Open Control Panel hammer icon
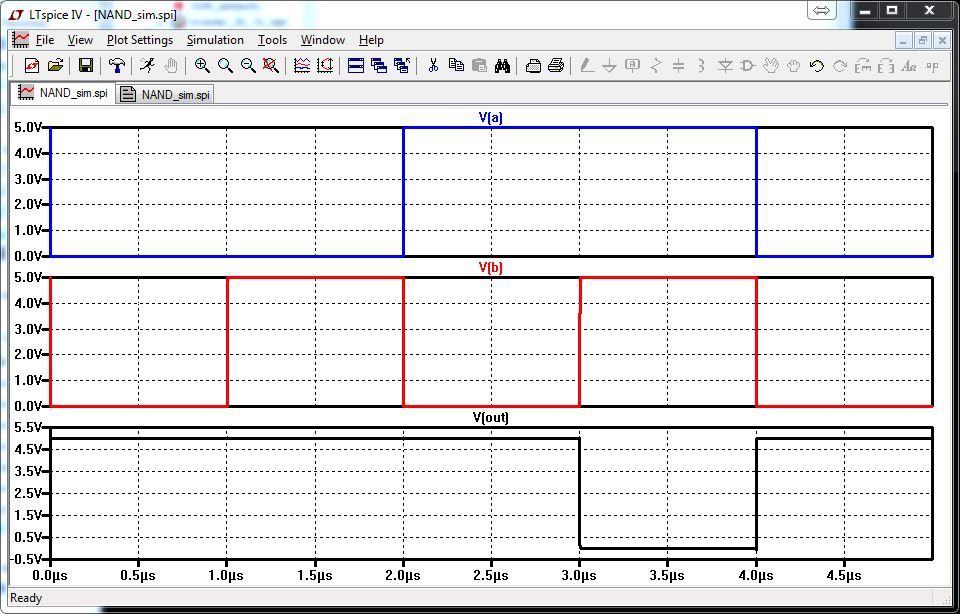Image resolution: width=960 pixels, height=614 pixels. (116, 66)
